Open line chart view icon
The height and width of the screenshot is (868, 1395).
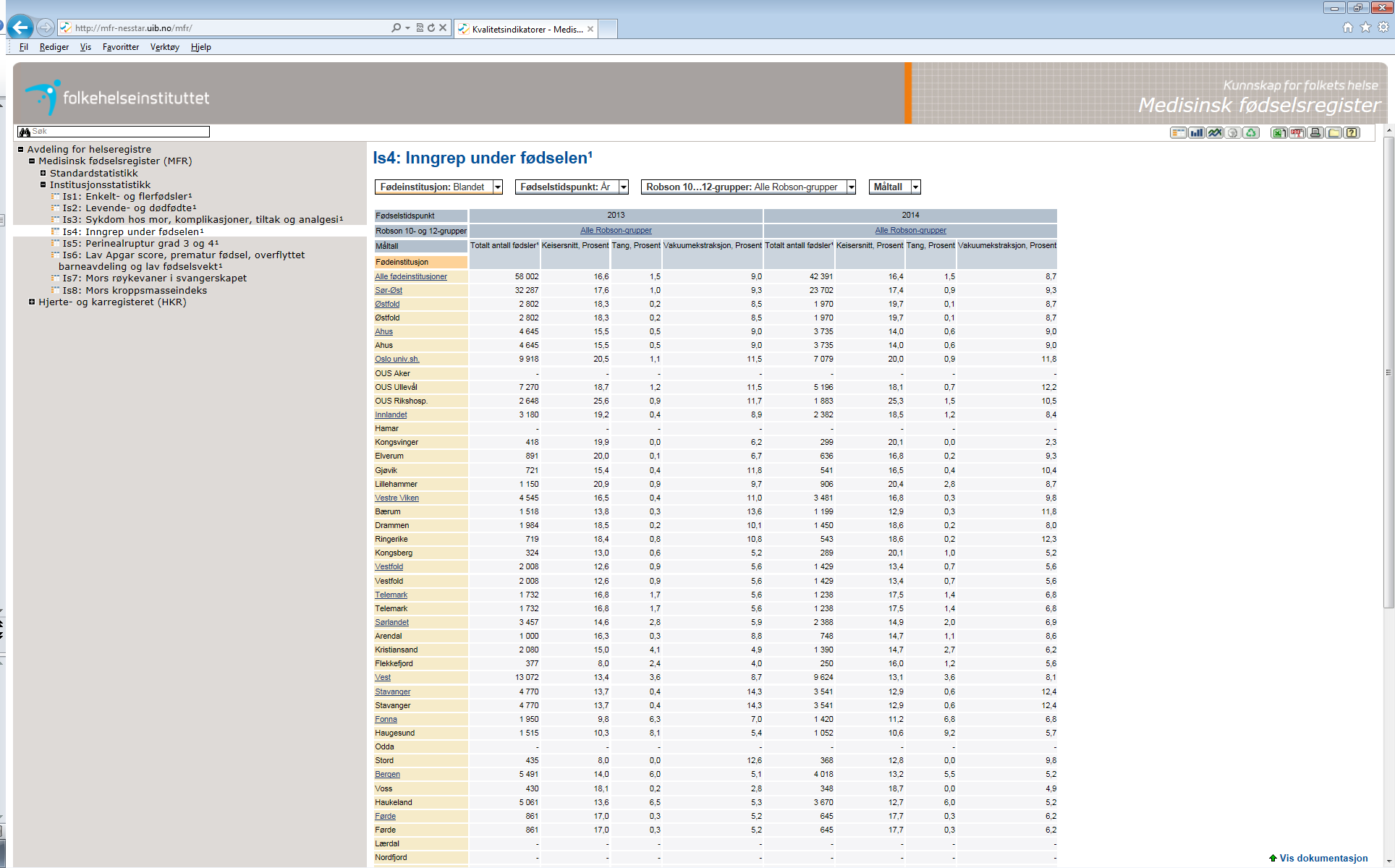point(1215,132)
